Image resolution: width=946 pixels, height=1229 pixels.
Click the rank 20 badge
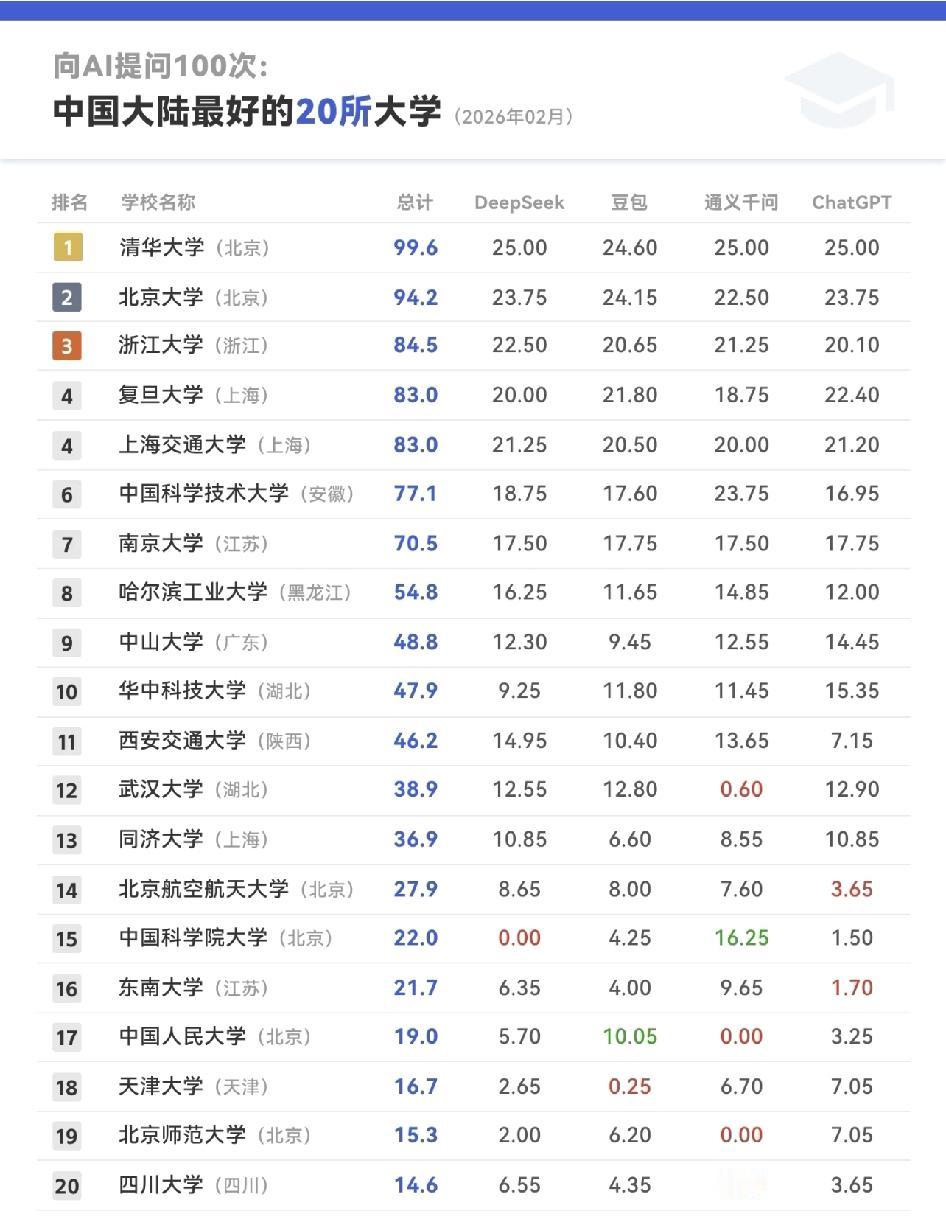point(66,1185)
